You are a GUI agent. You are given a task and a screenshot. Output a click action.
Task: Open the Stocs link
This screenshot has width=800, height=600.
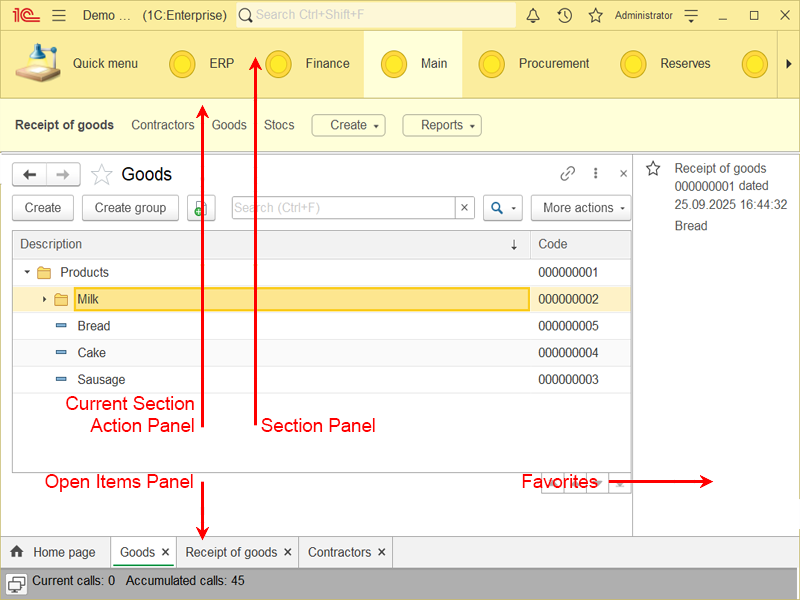pyautogui.click(x=279, y=125)
